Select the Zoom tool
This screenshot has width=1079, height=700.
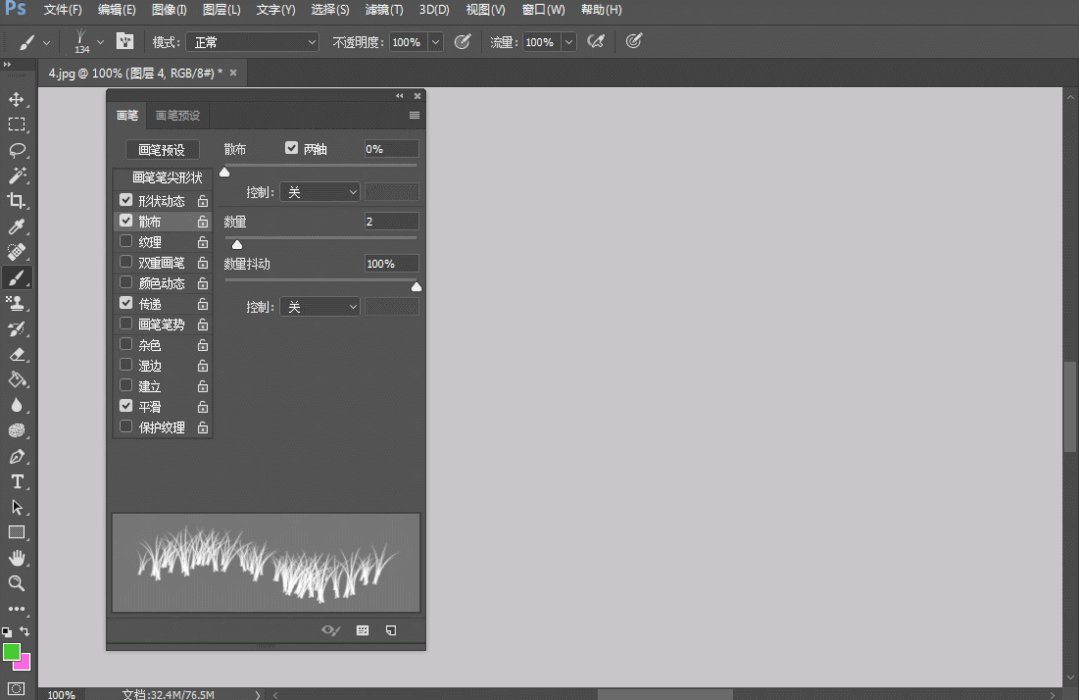[x=17, y=583]
